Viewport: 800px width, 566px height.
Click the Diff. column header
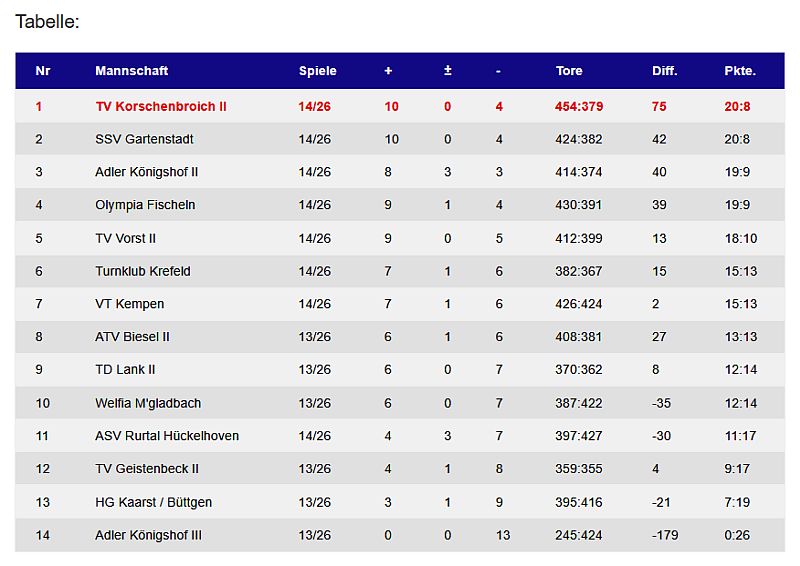click(x=664, y=71)
